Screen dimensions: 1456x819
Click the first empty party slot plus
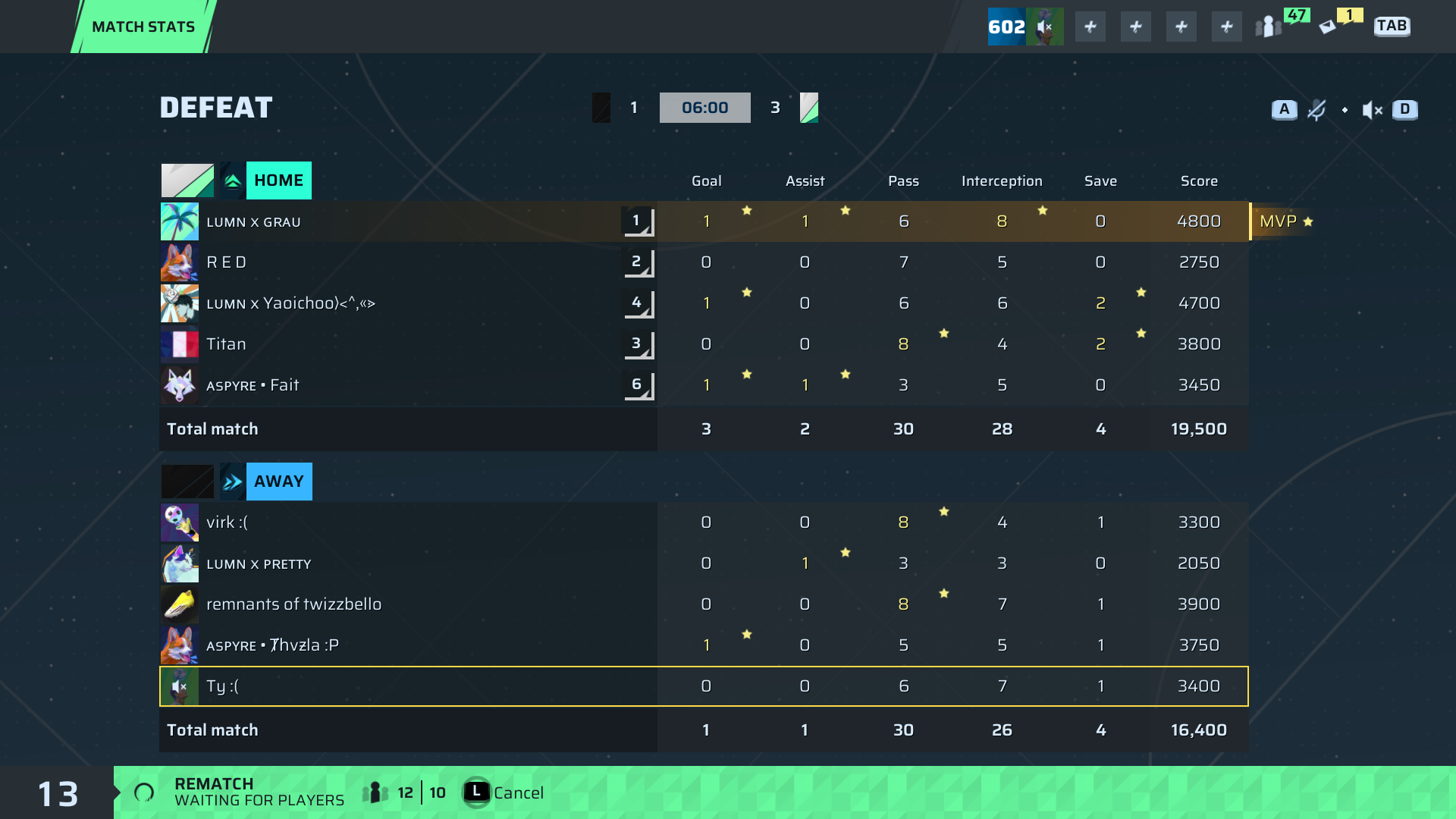1090,27
